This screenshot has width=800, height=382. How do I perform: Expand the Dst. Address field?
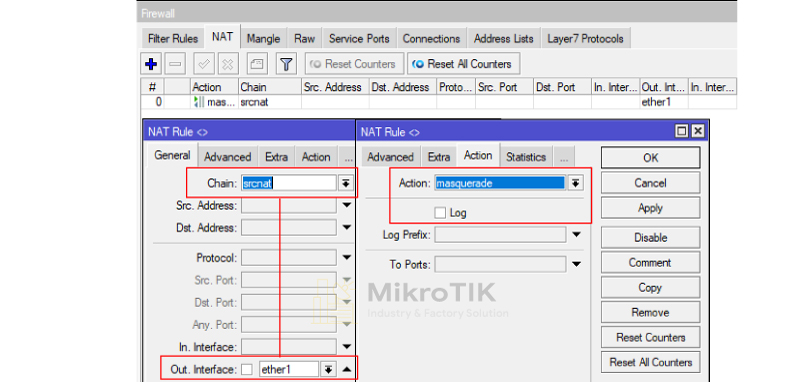pos(347,227)
